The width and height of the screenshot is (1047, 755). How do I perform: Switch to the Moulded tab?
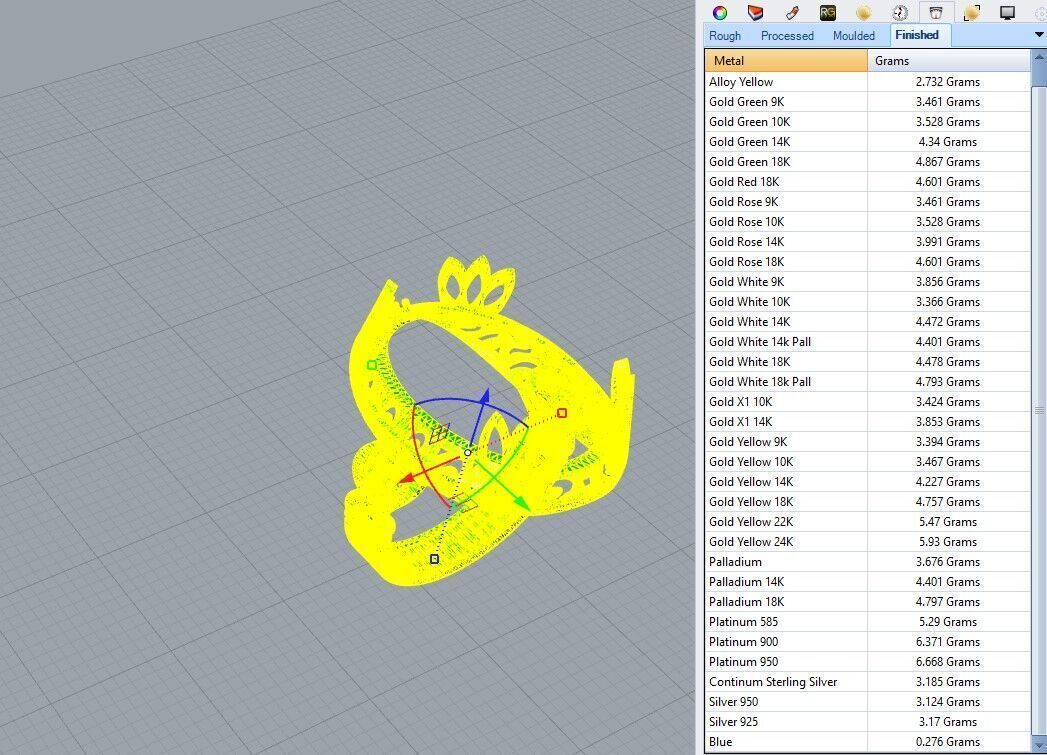coord(853,35)
